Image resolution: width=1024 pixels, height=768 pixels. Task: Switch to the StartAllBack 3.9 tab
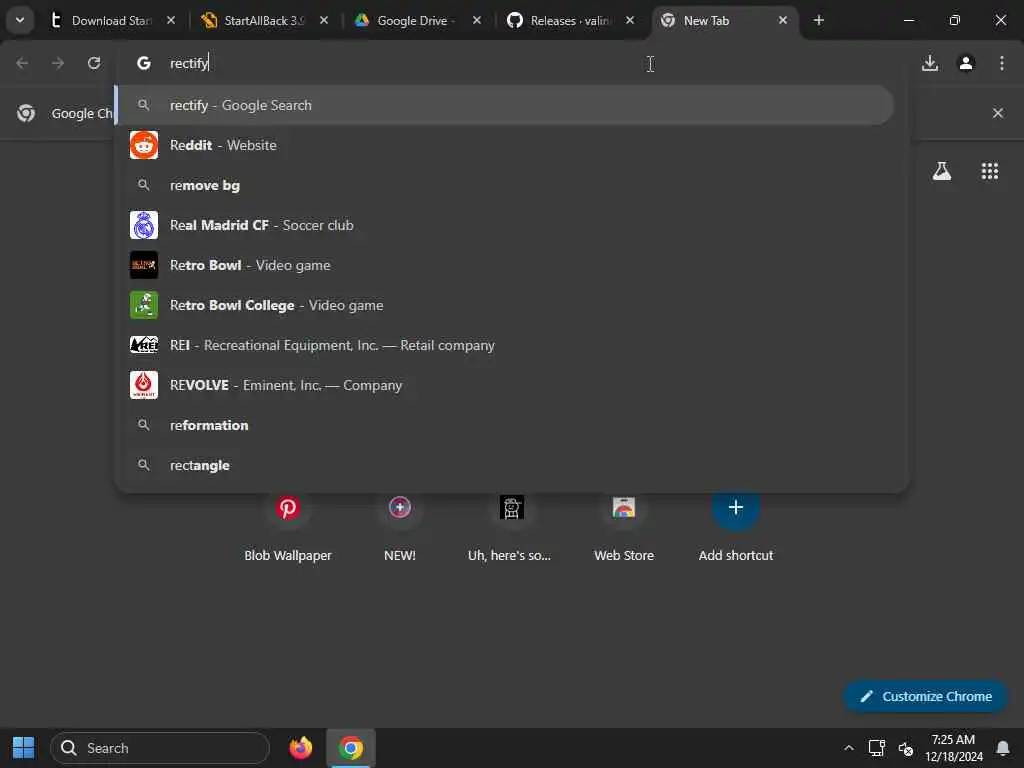tap(264, 20)
